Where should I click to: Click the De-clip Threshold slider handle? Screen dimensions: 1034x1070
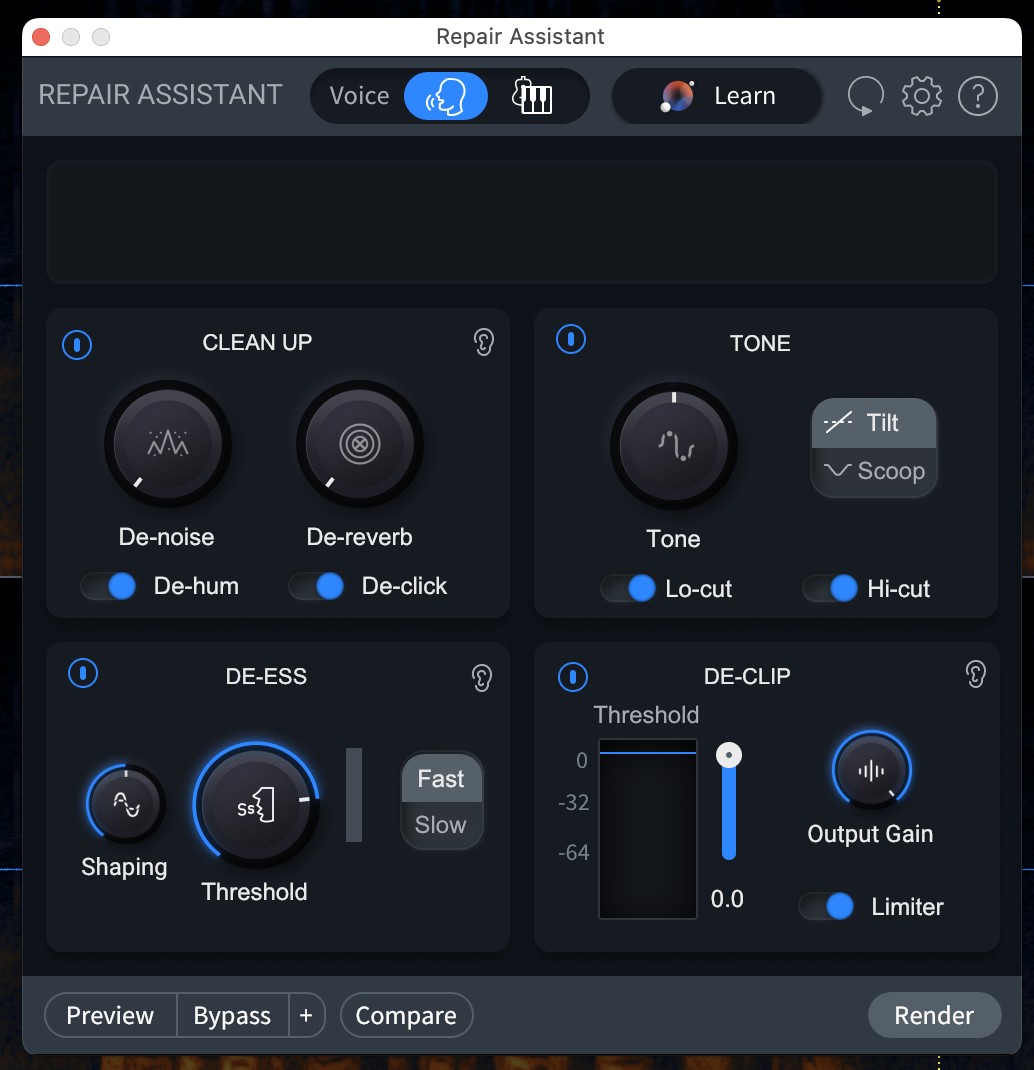(729, 755)
